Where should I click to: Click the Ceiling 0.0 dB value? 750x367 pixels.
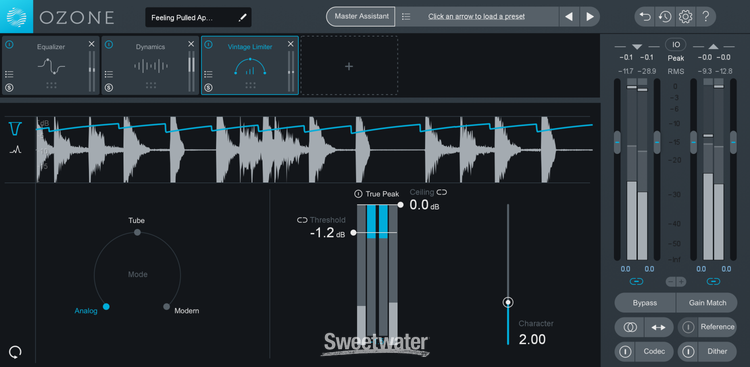point(424,205)
